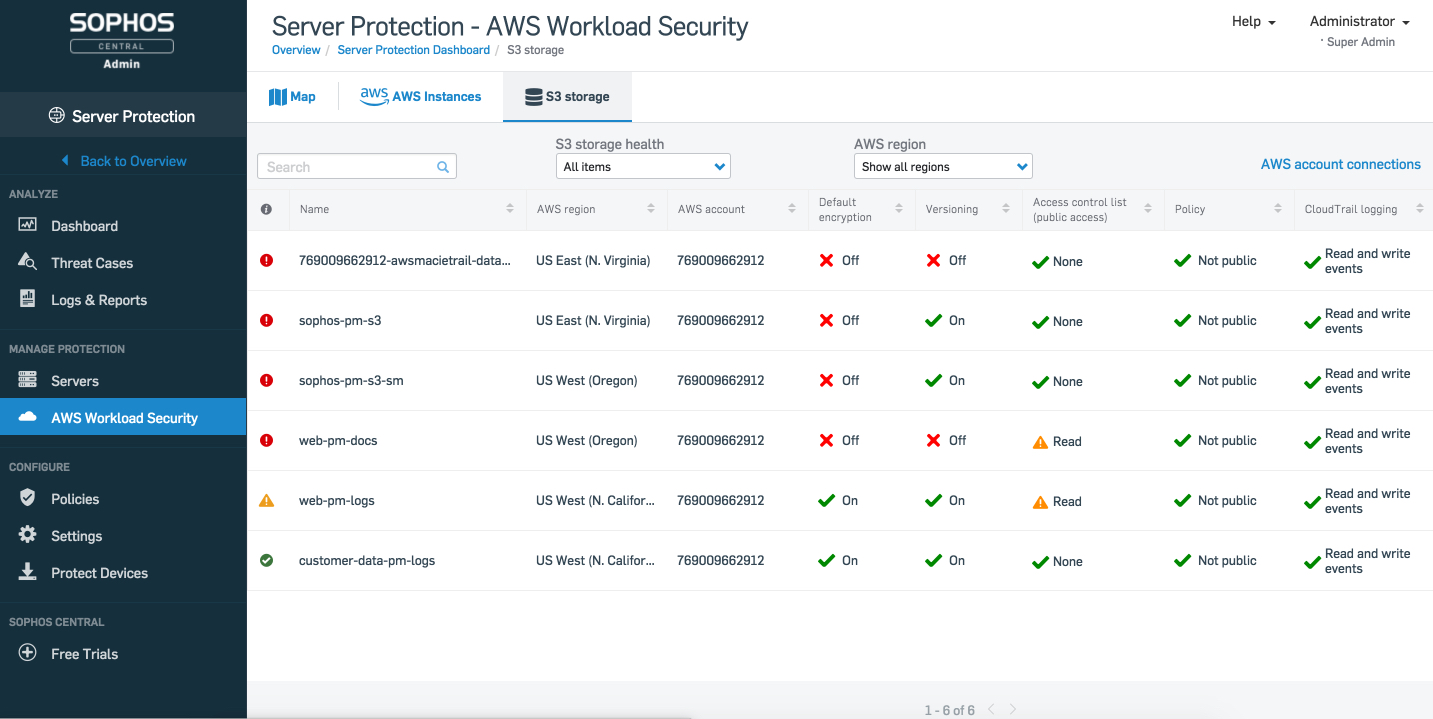Click Protect Devices download icon

click(28, 572)
